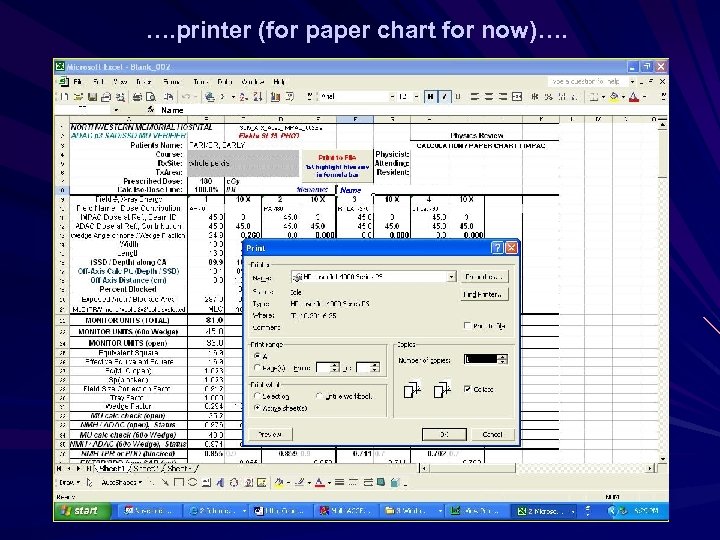The width and height of the screenshot is (720, 540).
Task: Select the Arrow tool in Drawing toolbar
Action: point(165,482)
